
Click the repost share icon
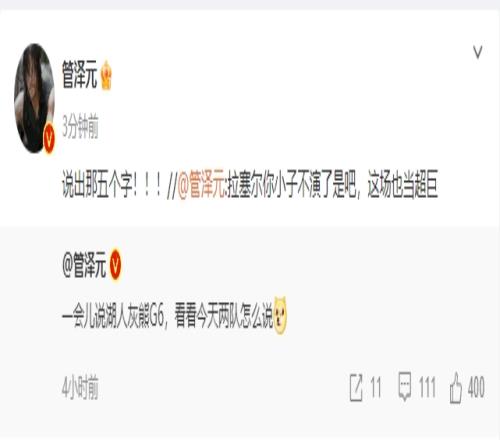(x=356, y=387)
